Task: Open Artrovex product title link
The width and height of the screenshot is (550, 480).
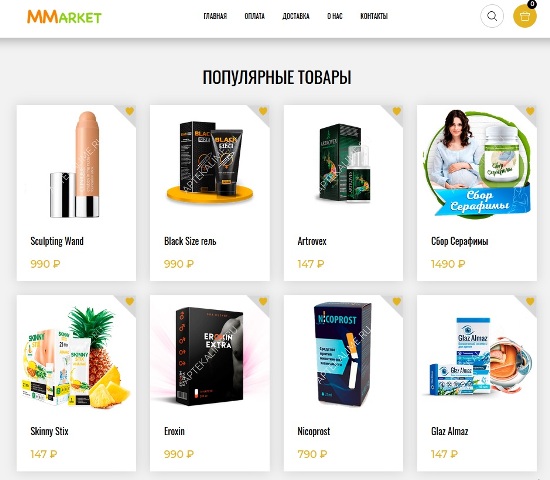Action: (x=312, y=241)
